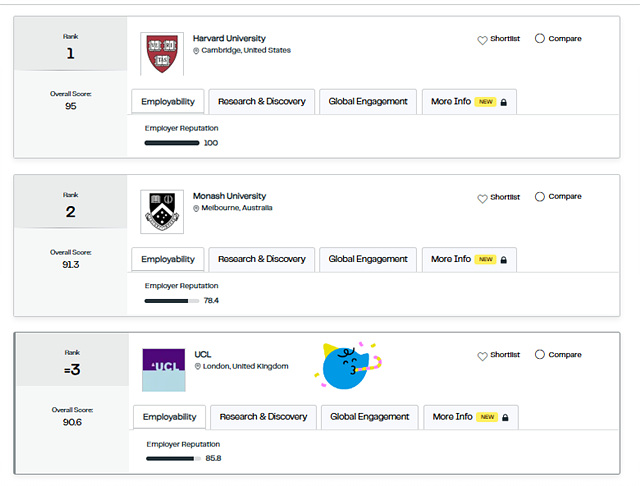Add UCL to shortlist via heart
Image resolution: width=640 pixels, height=486 pixels.
tap(482, 356)
